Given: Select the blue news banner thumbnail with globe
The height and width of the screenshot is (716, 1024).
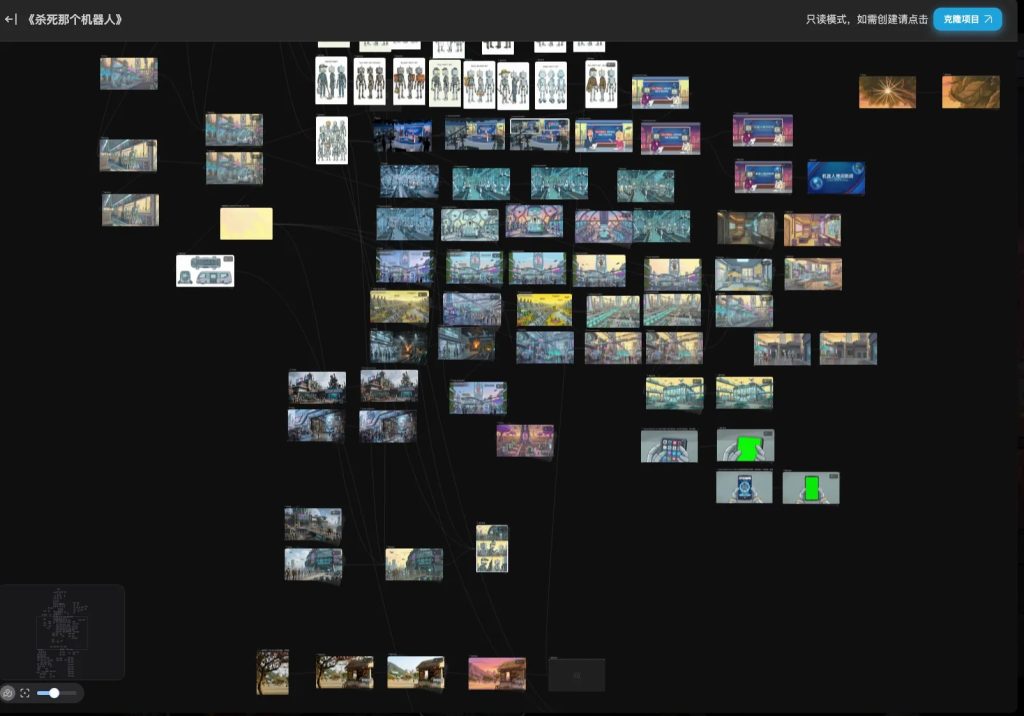Looking at the screenshot, I should (836, 177).
